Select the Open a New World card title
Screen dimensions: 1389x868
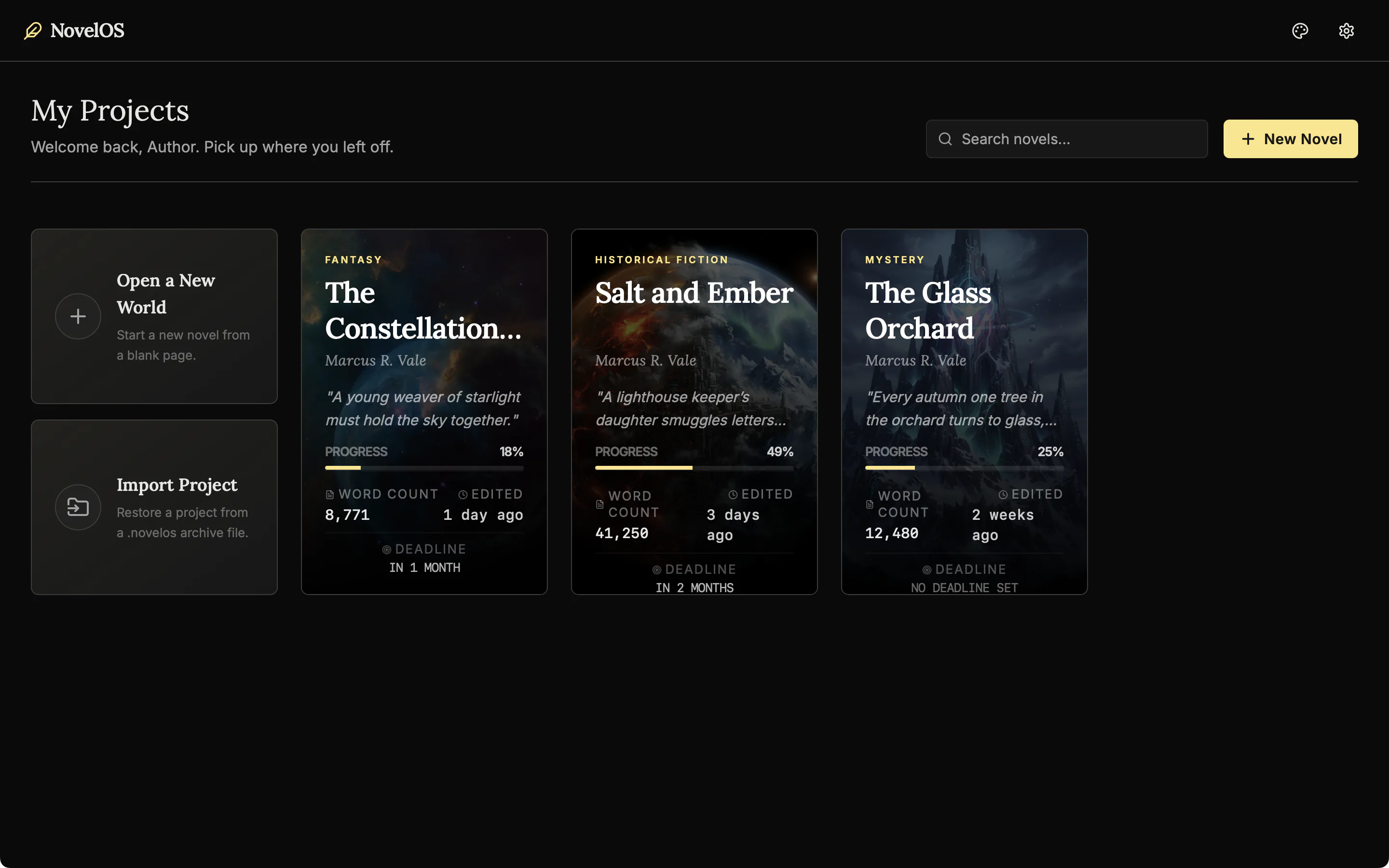[166, 293]
